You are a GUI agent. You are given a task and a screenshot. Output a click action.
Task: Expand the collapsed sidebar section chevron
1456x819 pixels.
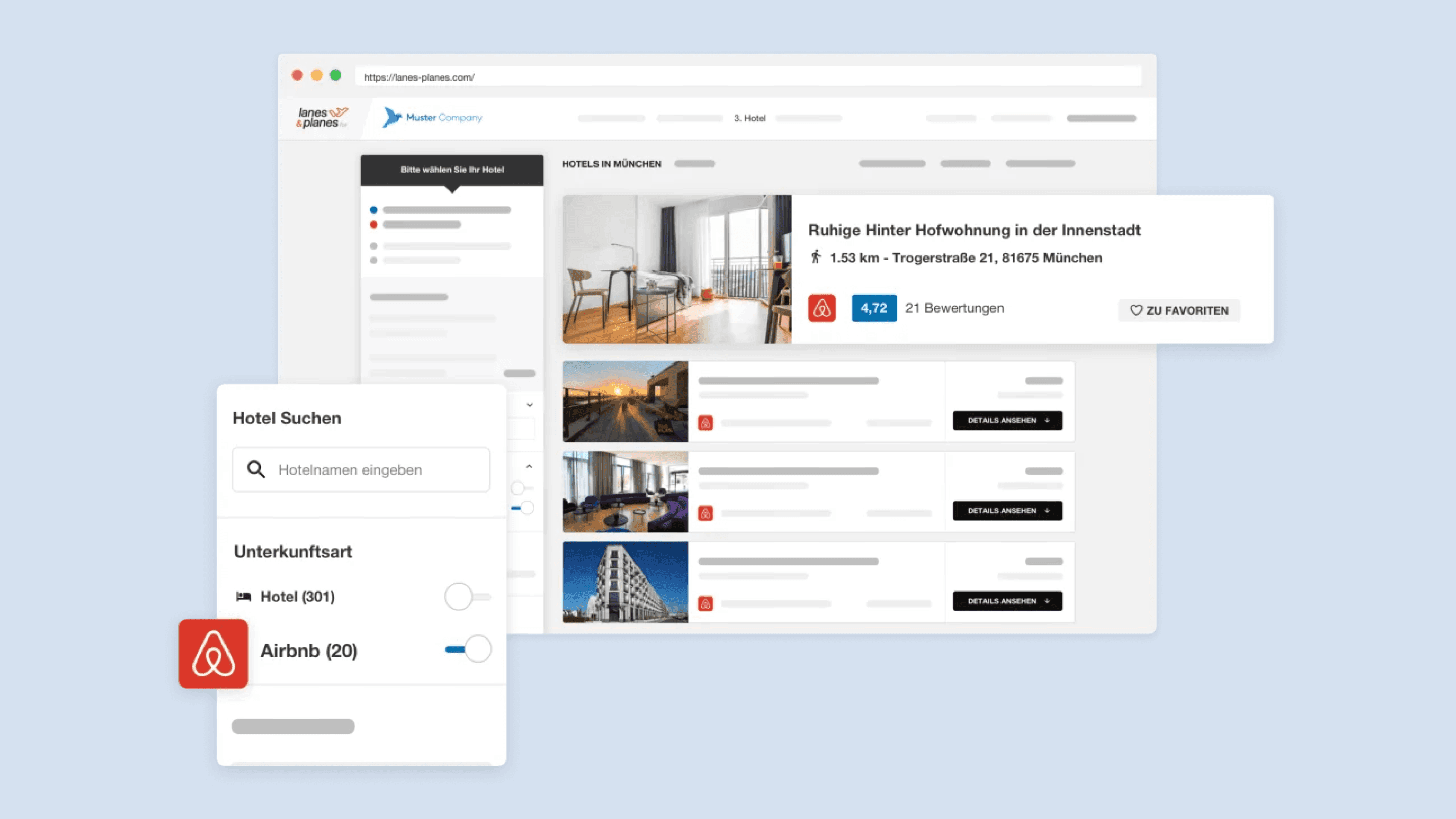click(529, 404)
